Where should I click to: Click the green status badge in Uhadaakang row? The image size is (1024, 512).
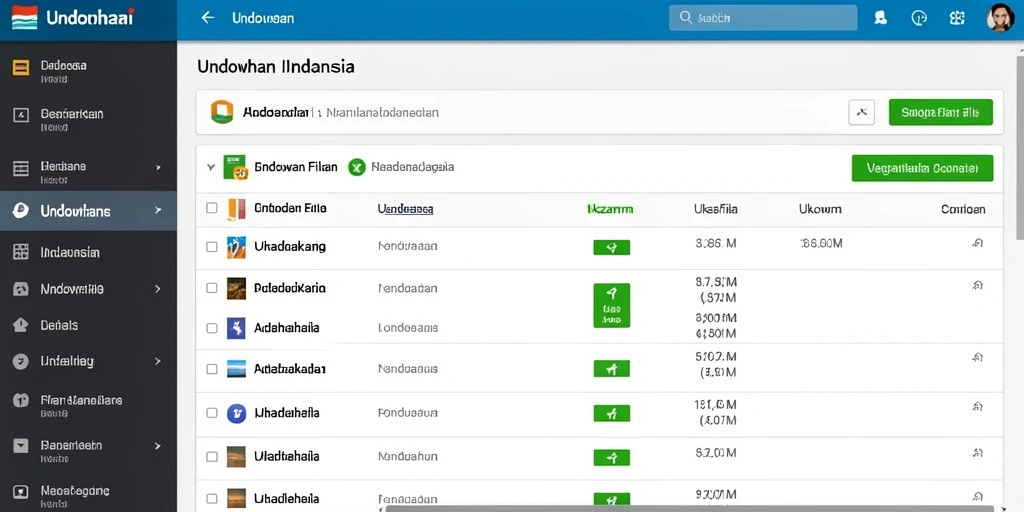coord(612,247)
